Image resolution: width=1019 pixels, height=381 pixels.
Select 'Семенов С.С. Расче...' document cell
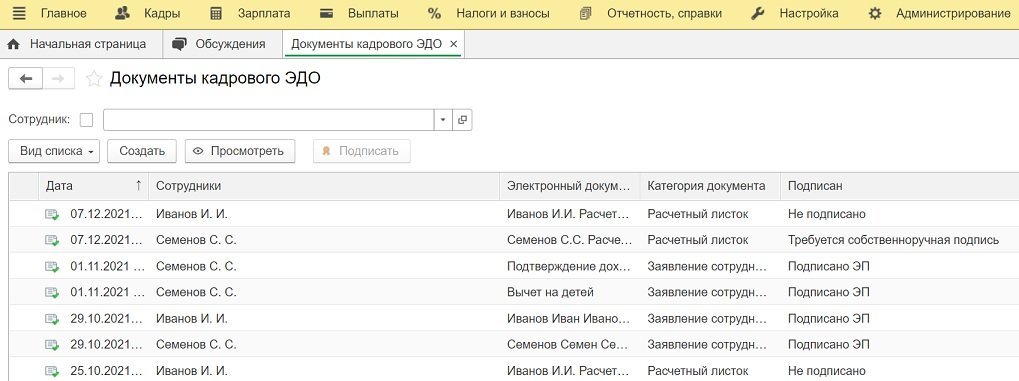click(569, 240)
